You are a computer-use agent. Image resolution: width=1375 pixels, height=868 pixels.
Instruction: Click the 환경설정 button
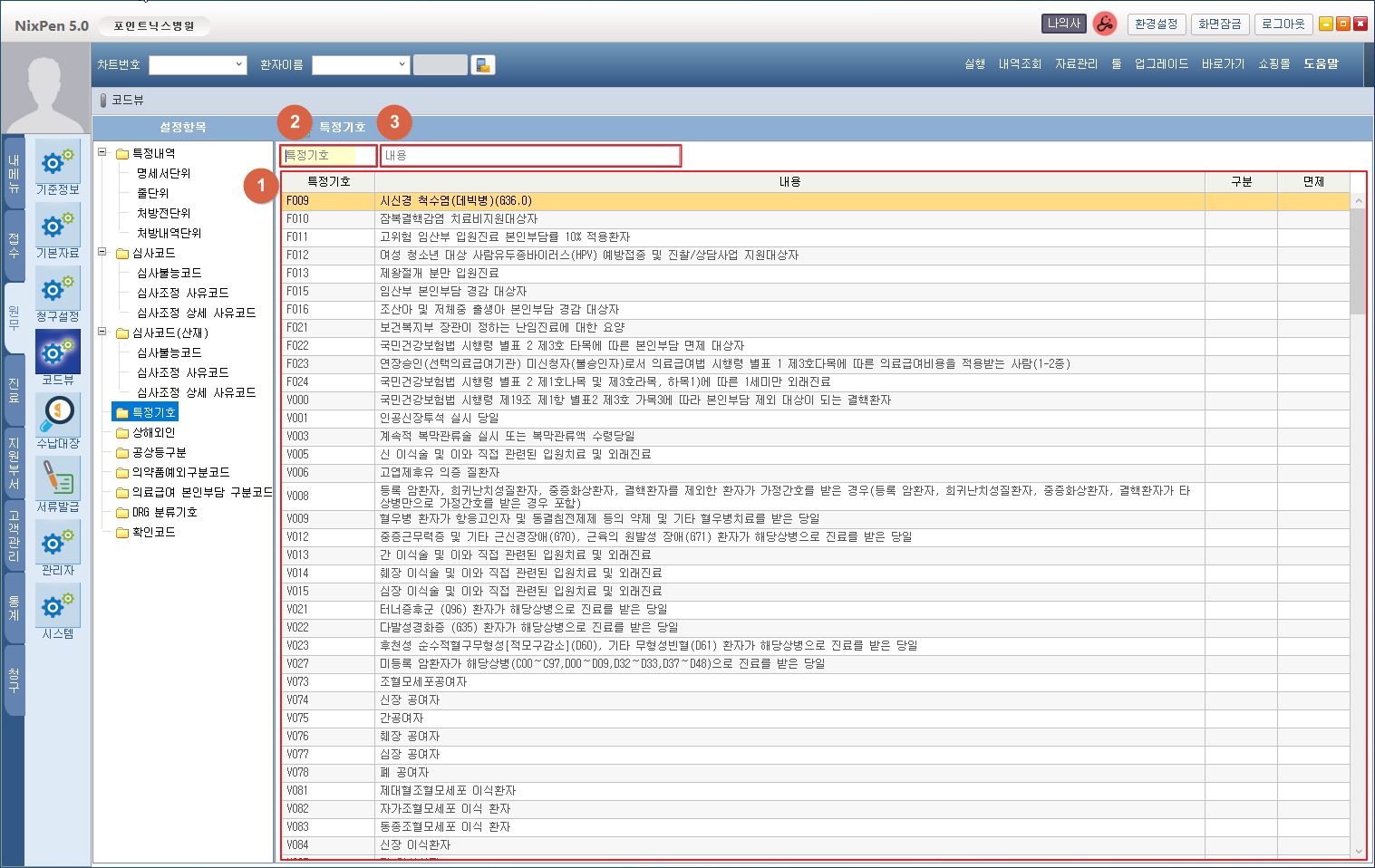1157,24
